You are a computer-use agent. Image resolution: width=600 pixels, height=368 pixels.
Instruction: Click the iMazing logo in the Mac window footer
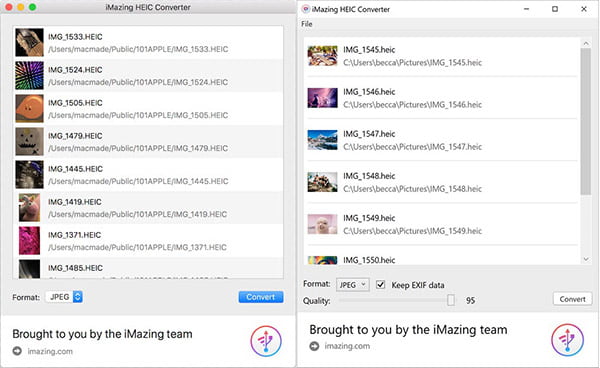tap(266, 341)
